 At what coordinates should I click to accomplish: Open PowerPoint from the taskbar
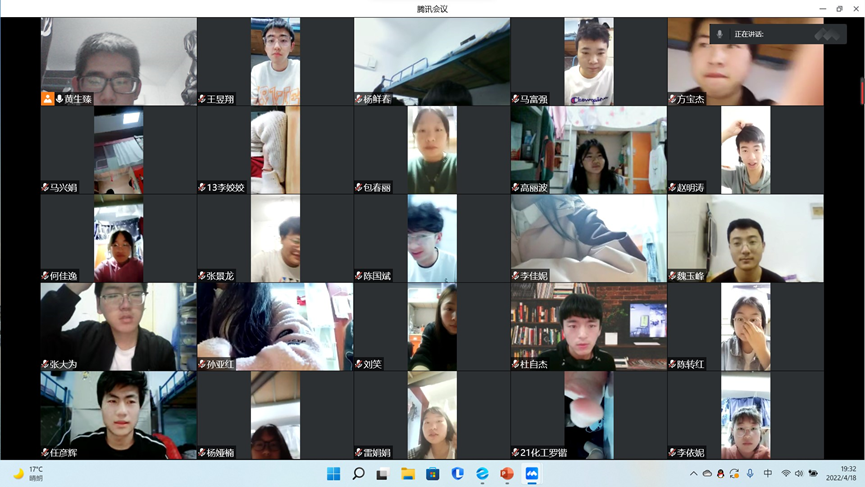(507, 473)
